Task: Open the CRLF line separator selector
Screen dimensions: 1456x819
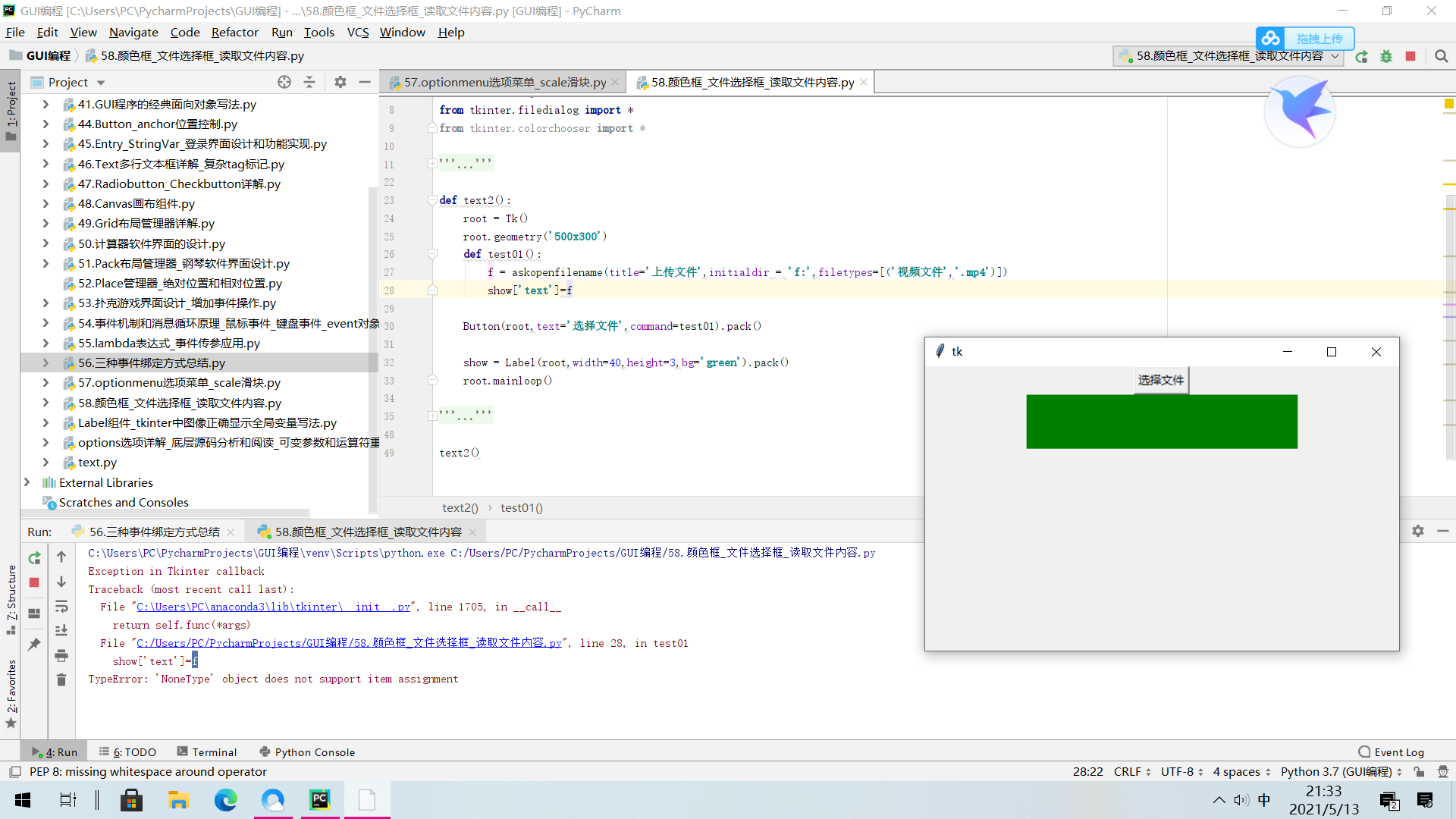Action: 1132,771
